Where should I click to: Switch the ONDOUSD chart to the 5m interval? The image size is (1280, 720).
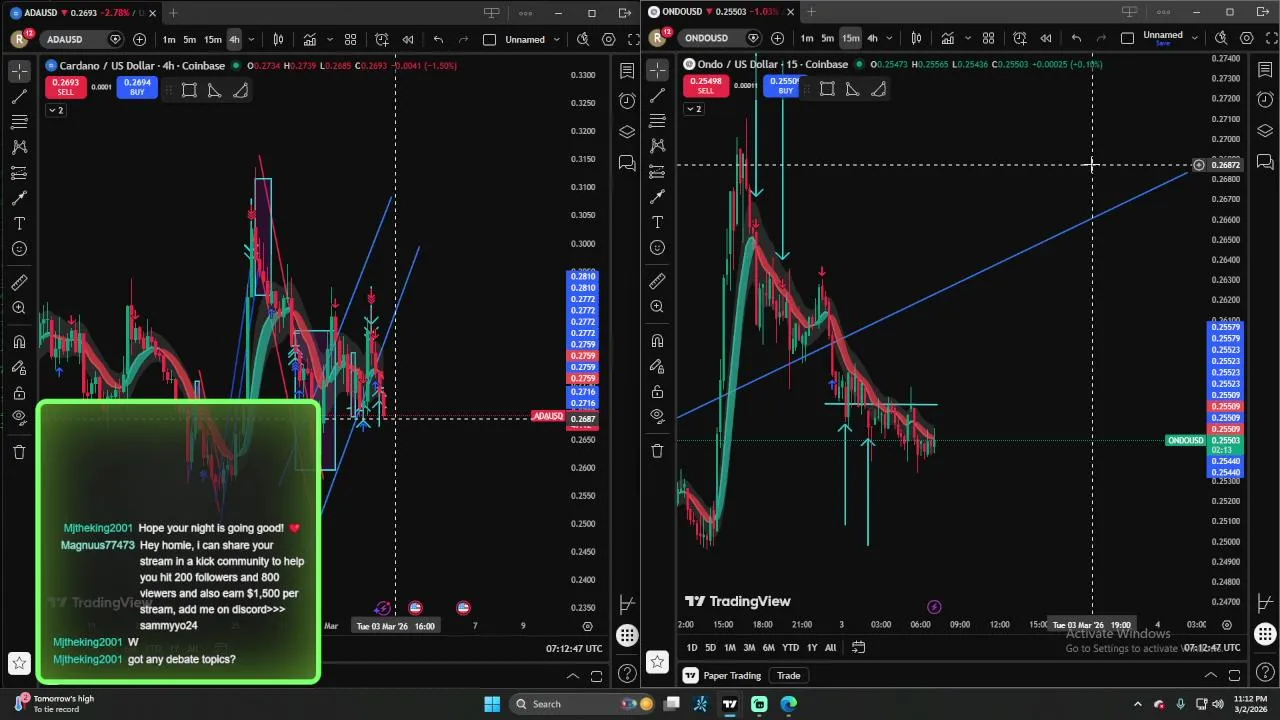827,38
